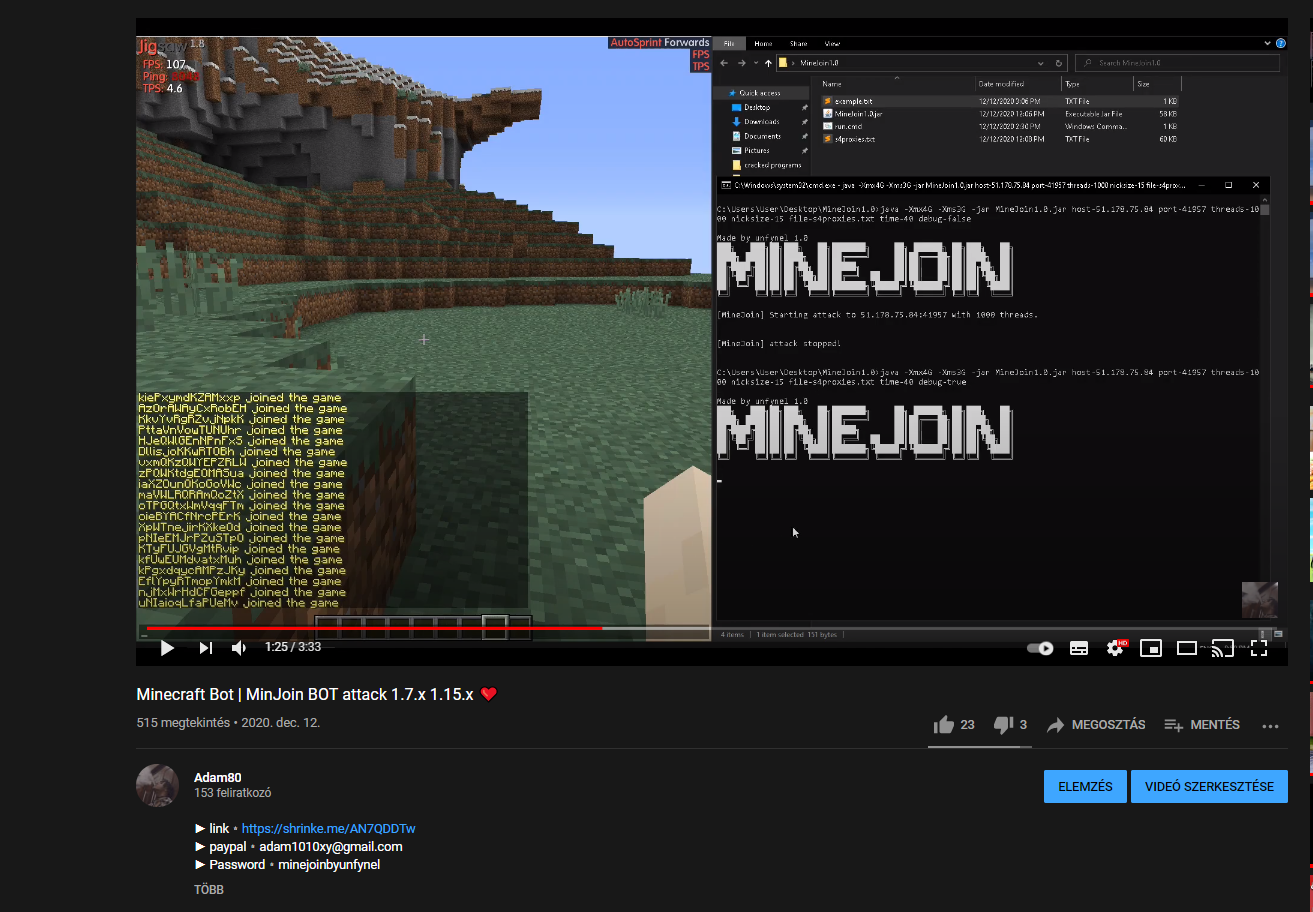Viewport: 1313px width, 912px height.
Task: Like the video with thumbs up
Action: 954,725
